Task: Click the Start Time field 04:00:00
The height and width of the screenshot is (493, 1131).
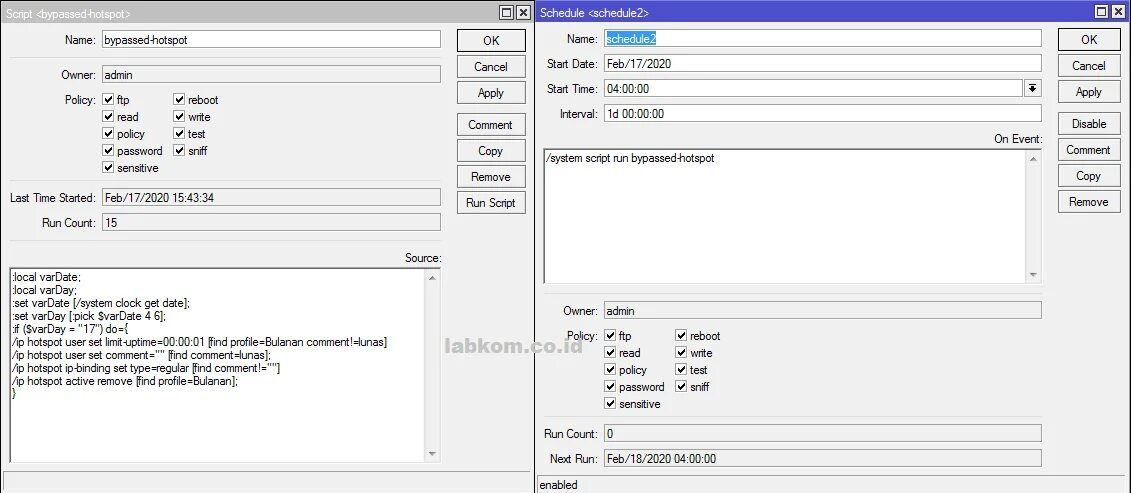Action: (813, 88)
